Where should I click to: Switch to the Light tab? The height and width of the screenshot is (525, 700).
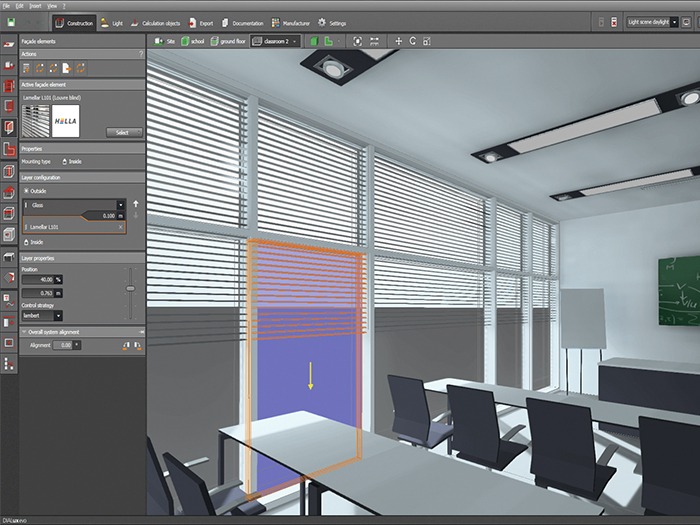point(114,21)
